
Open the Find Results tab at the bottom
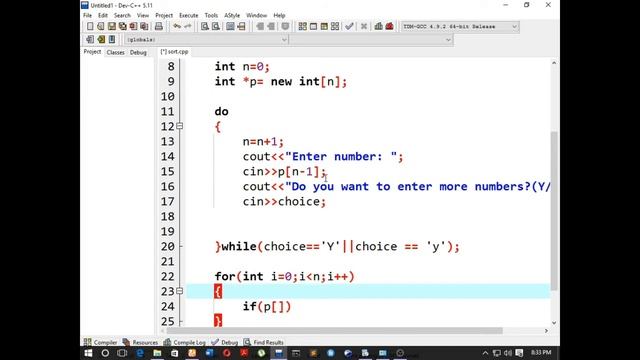(x=264, y=342)
